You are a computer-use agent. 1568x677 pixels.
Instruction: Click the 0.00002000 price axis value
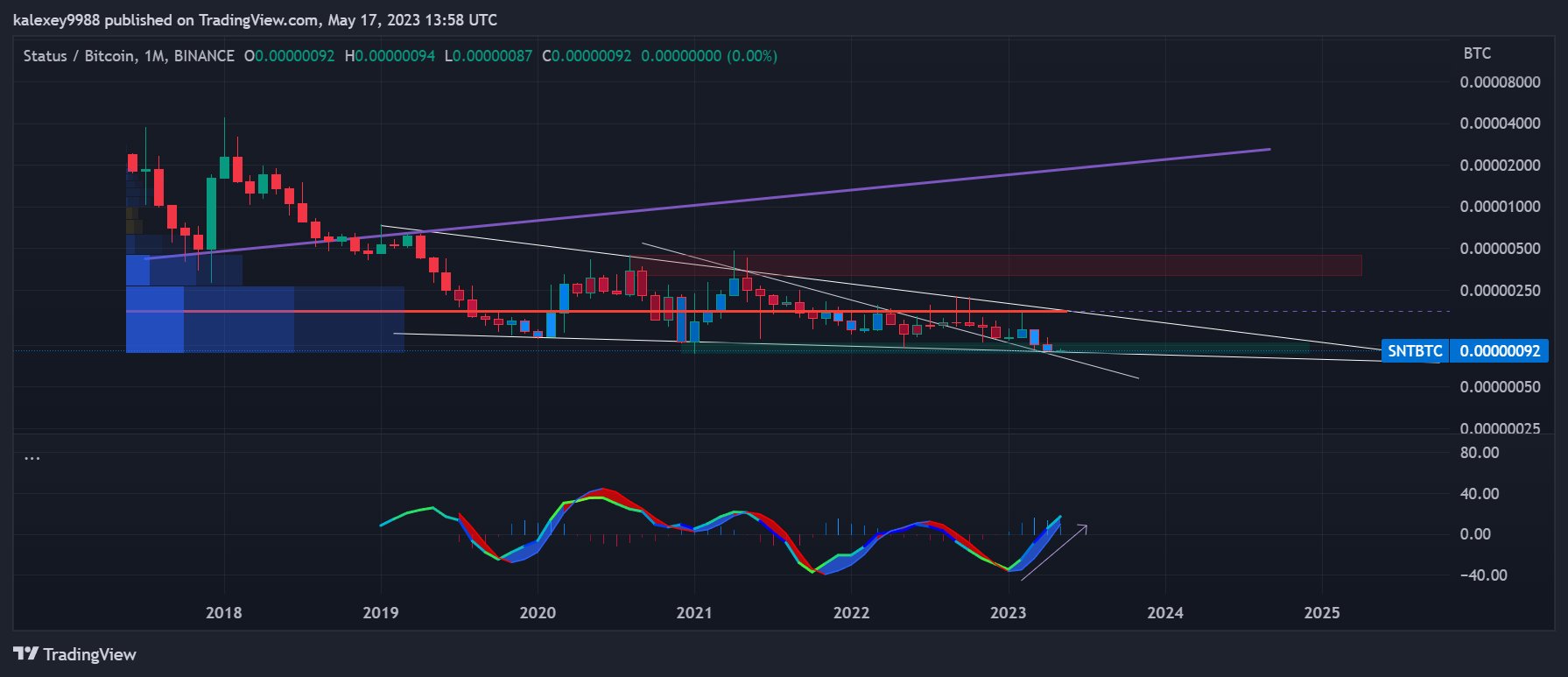(1500, 166)
